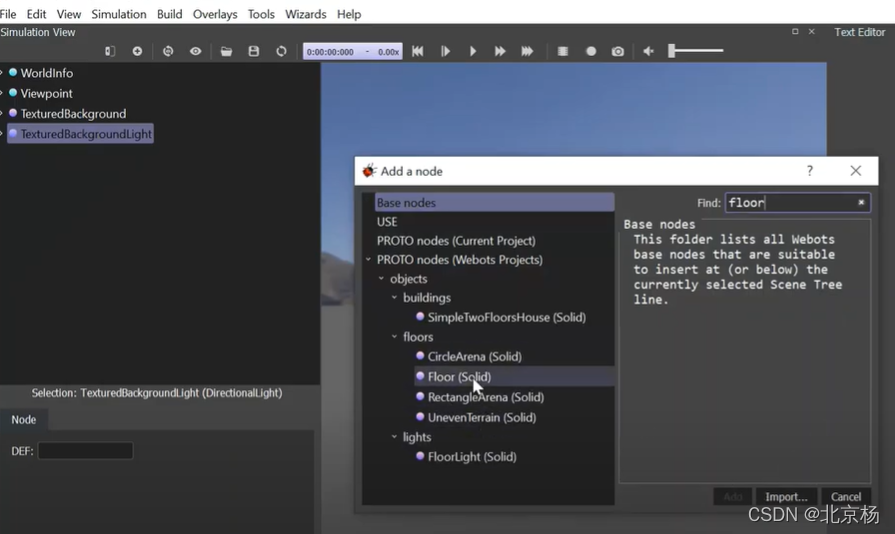
Task: Run simulation at fastest speed
Action: point(527,51)
